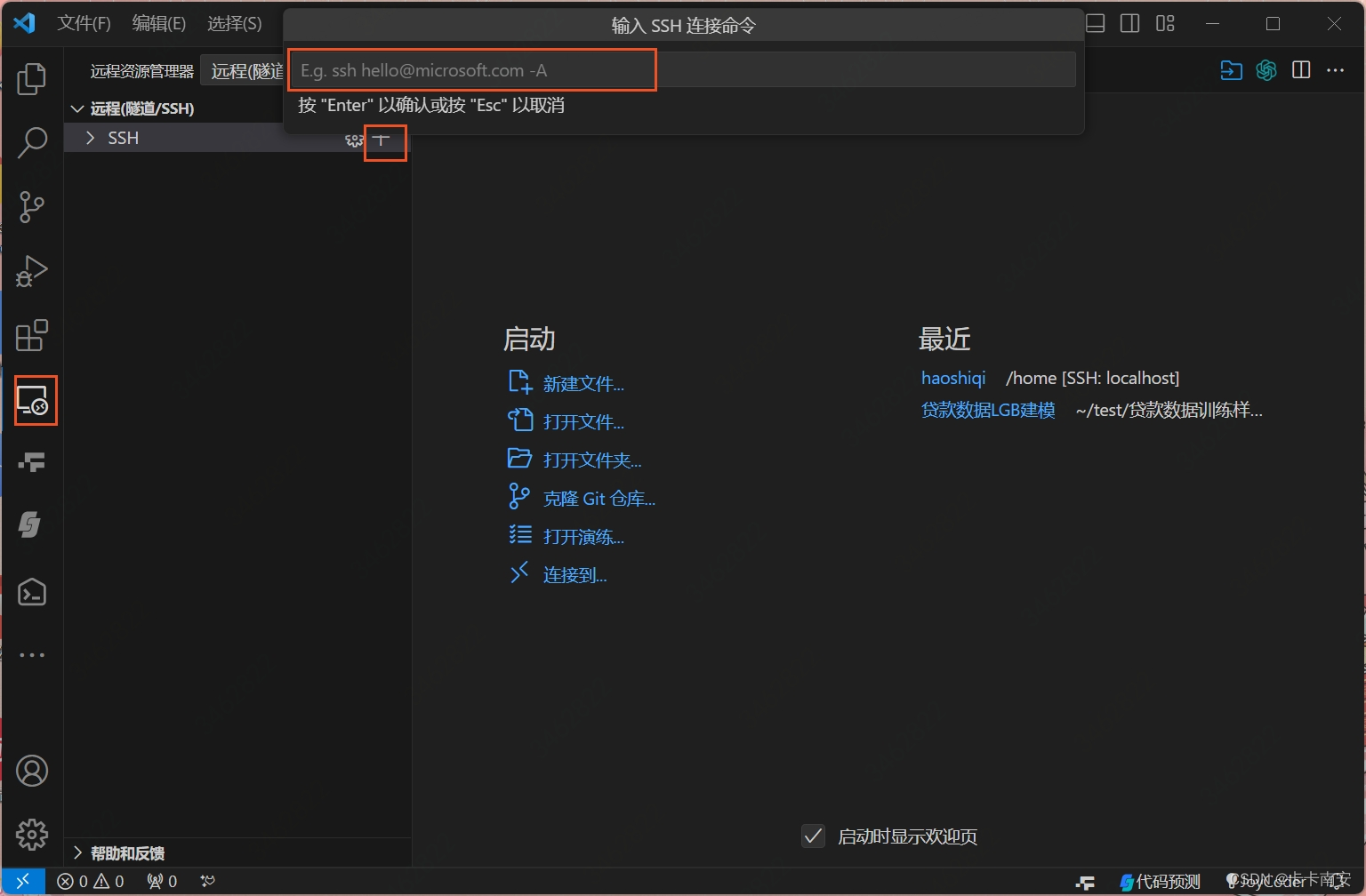This screenshot has height=896, width=1366.
Task: Click the ~/test/贷款数据训练样... path text
Action: pos(1169,410)
